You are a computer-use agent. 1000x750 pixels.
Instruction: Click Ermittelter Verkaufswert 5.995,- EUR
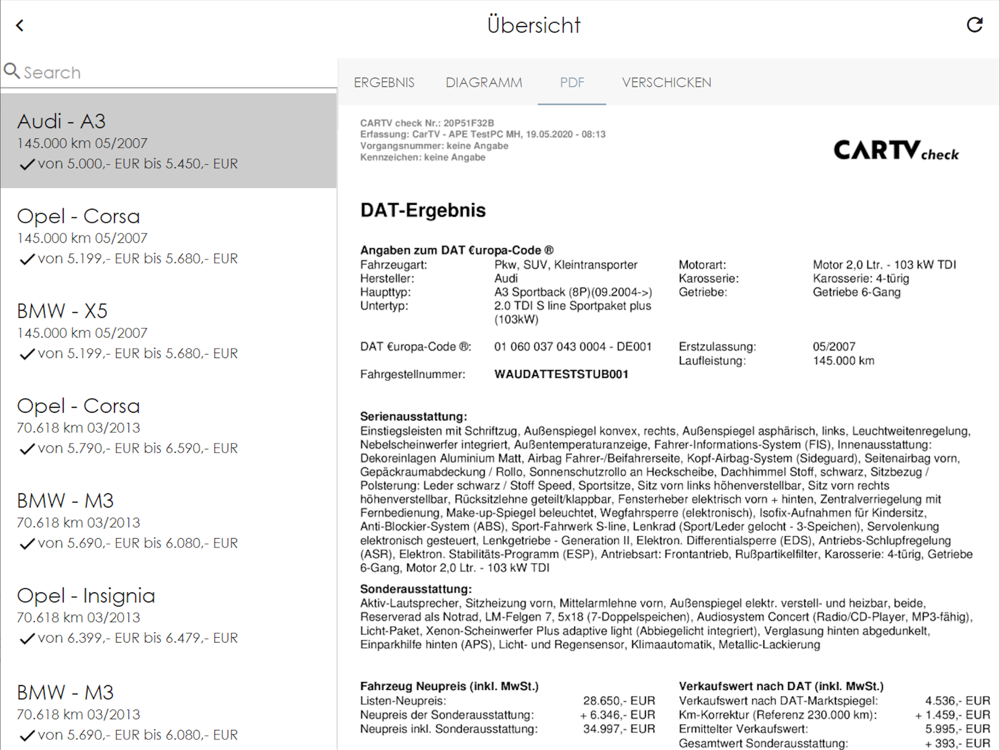click(x=958, y=729)
